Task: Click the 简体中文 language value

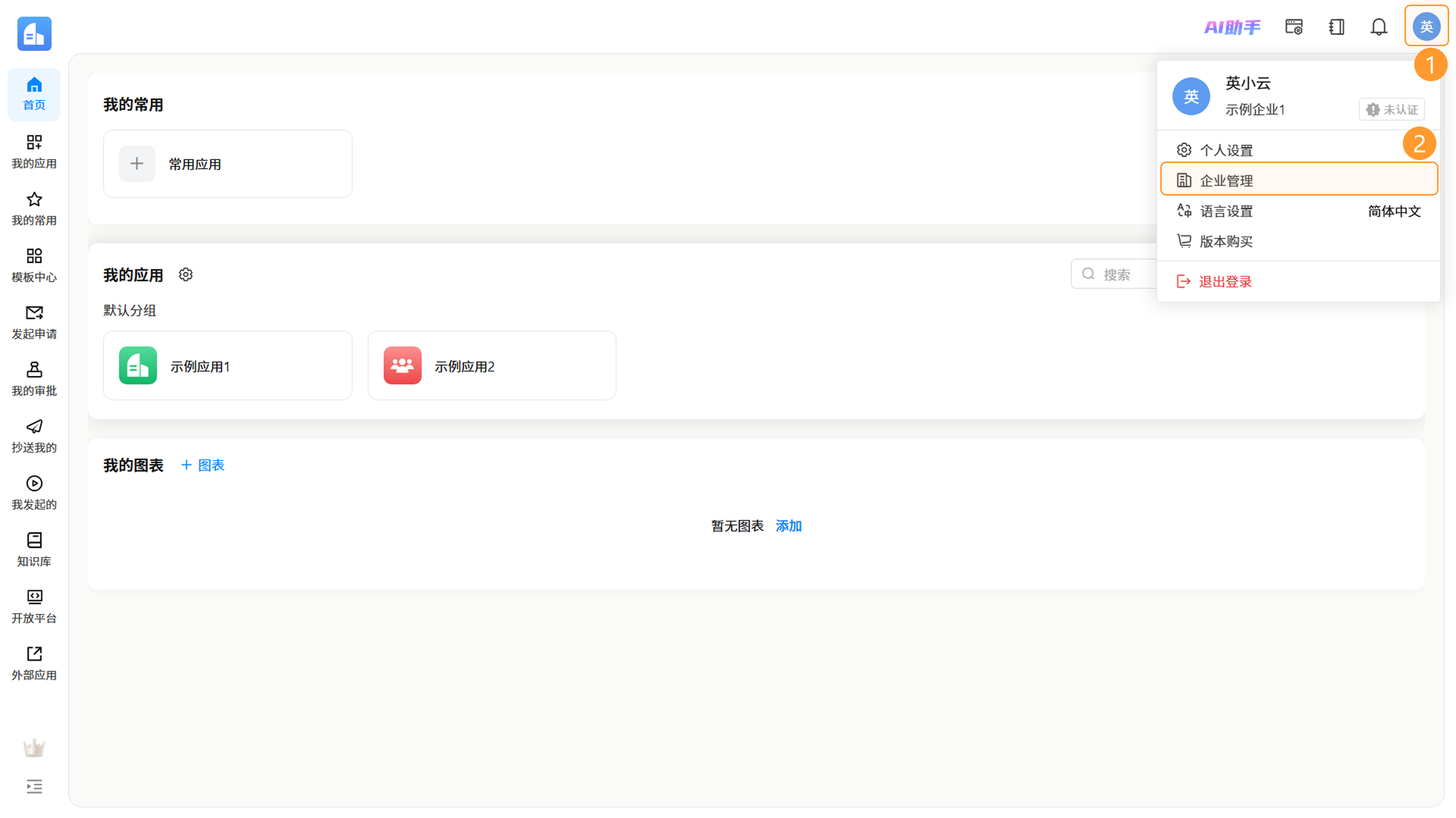Action: 1394,211
